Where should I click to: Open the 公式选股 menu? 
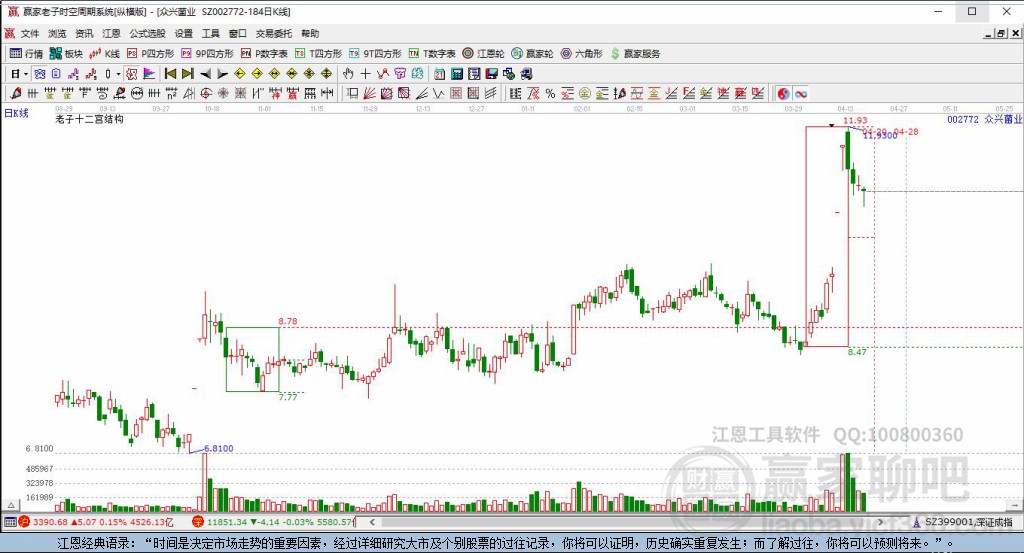click(147, 33)
